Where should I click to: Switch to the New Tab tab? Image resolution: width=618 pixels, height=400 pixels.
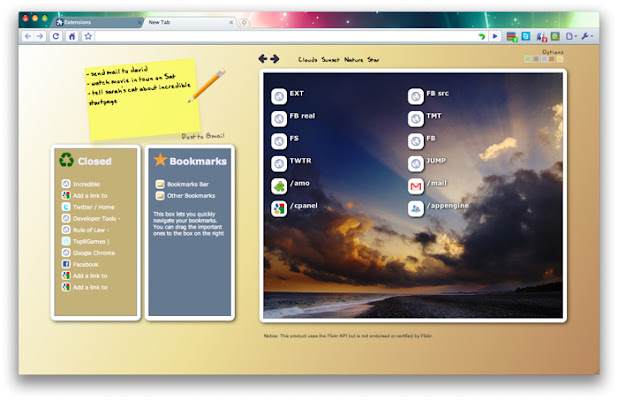tap(190, 22)
